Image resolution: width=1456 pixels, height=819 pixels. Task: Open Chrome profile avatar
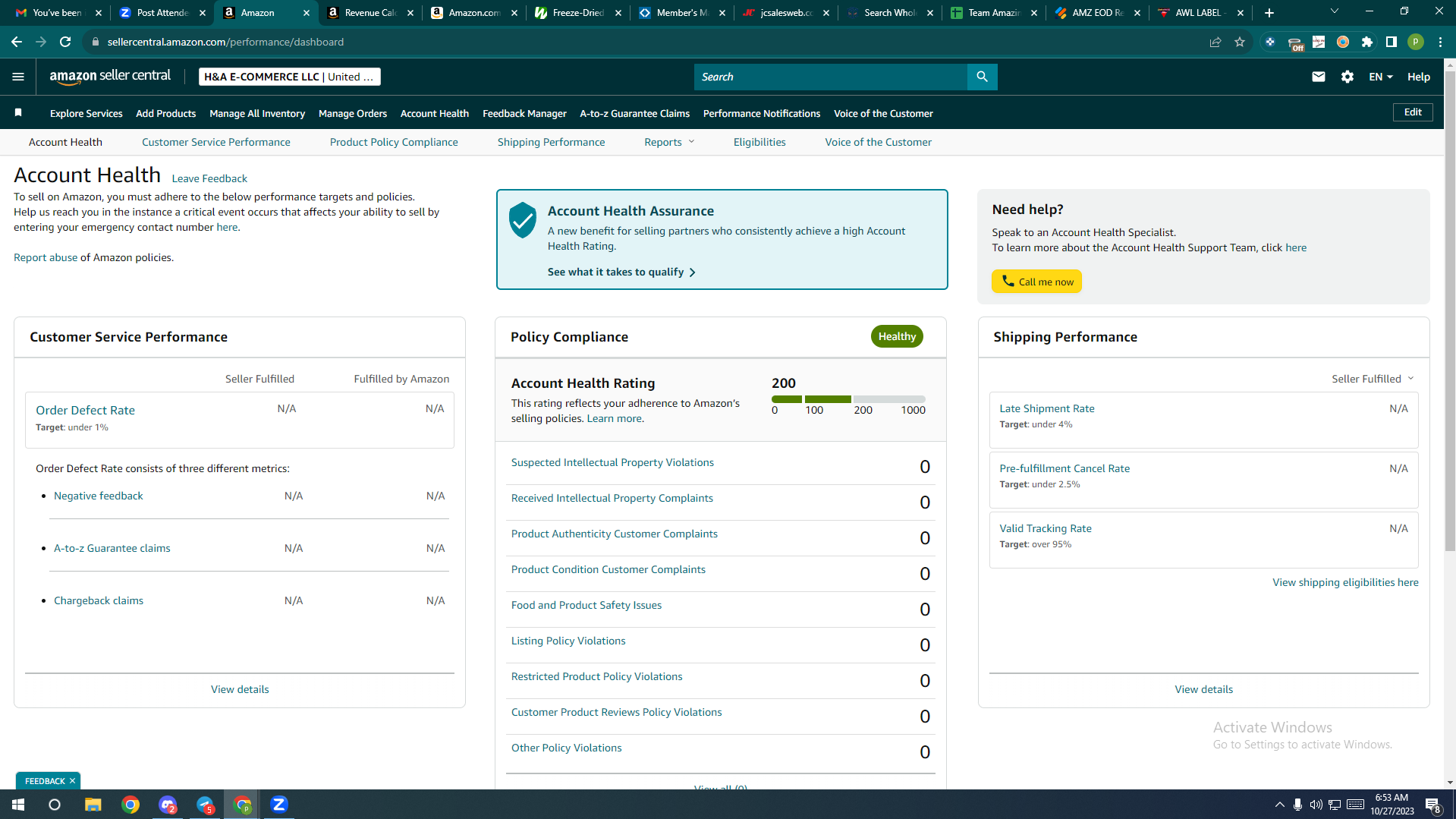click(x=1415, y=42)
